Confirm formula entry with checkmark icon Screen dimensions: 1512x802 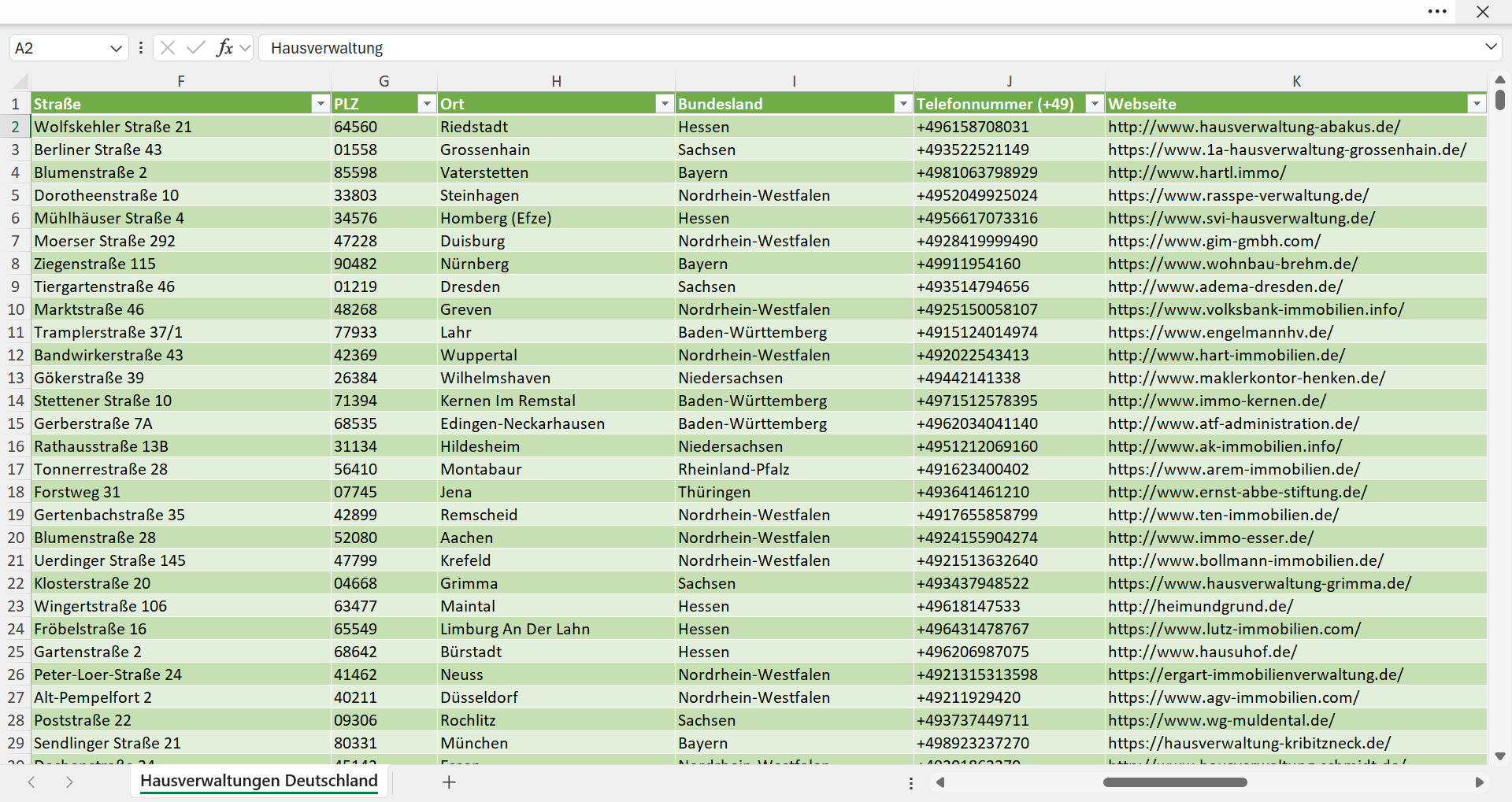(195, 48)
